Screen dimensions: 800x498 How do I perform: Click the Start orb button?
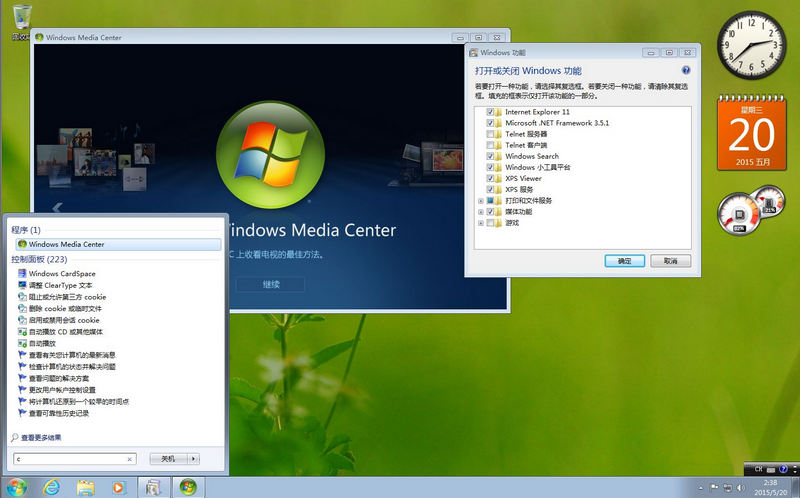[17, 487]
